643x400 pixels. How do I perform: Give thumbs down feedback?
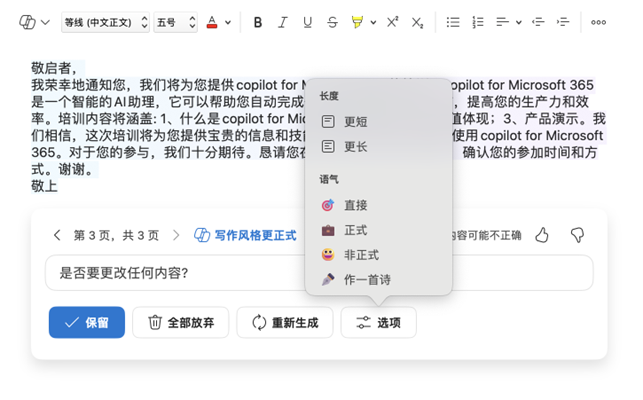click(x=577, y=235)
